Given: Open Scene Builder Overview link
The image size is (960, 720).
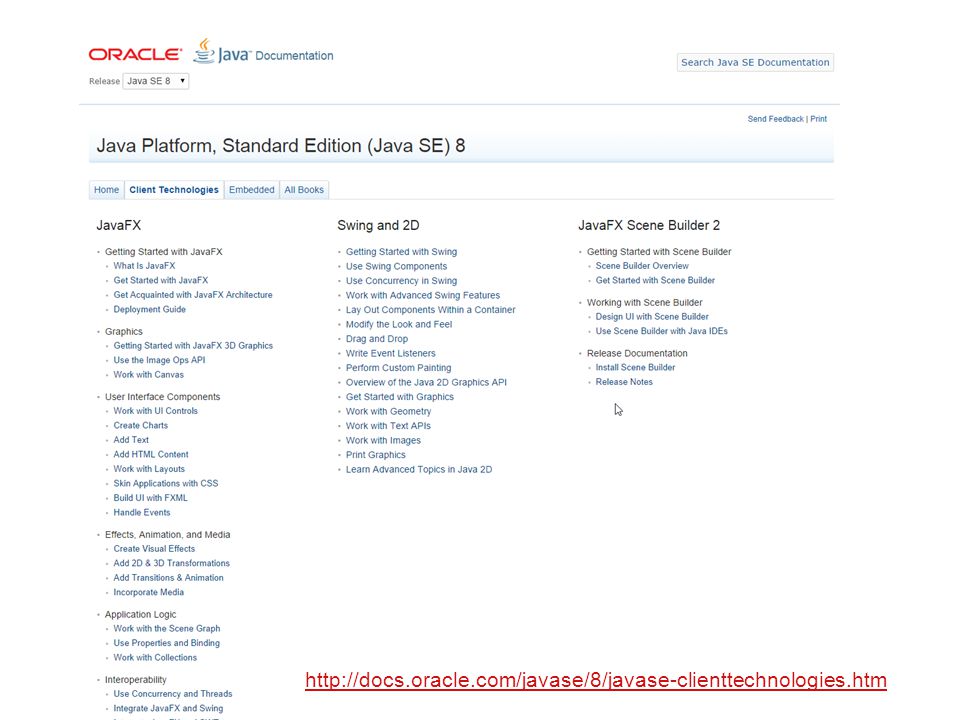Looking at the screenshot, I should tap(642, 266).
